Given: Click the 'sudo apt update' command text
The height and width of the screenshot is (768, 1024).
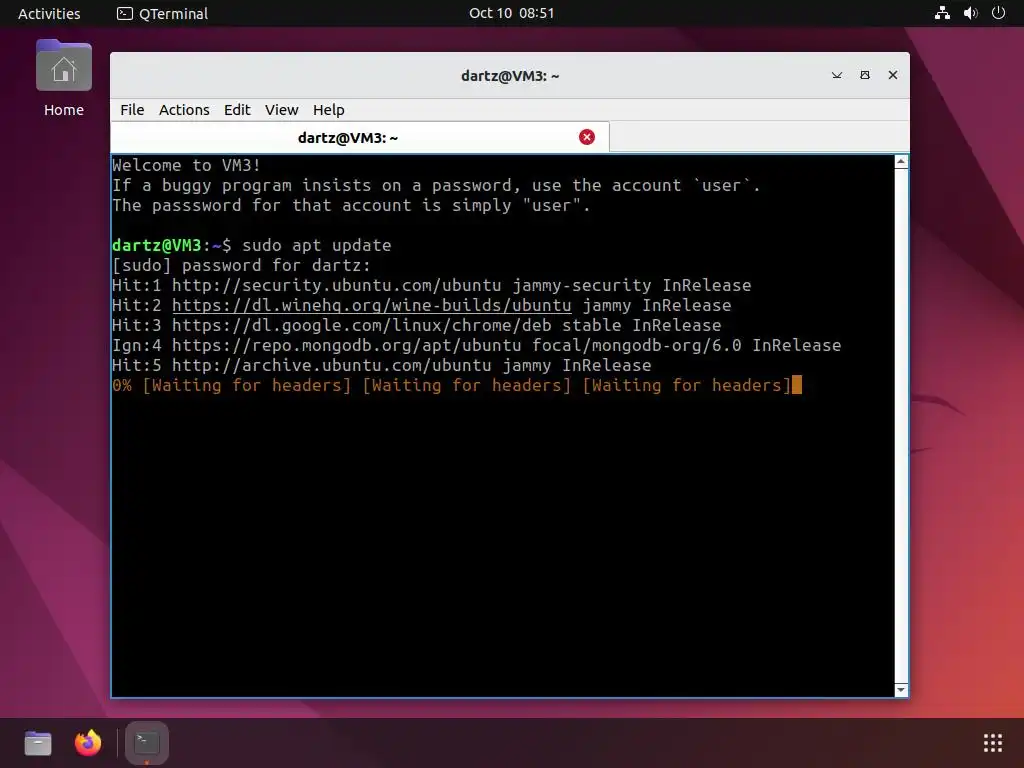Looking at the screenshot, I should 317,246.
